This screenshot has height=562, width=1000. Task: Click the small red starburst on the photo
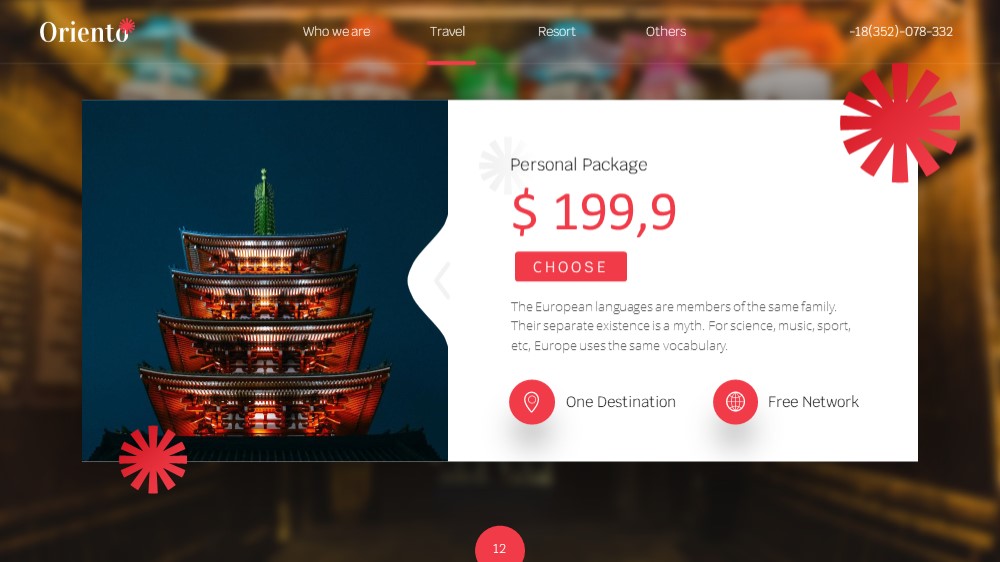[153, 459]
